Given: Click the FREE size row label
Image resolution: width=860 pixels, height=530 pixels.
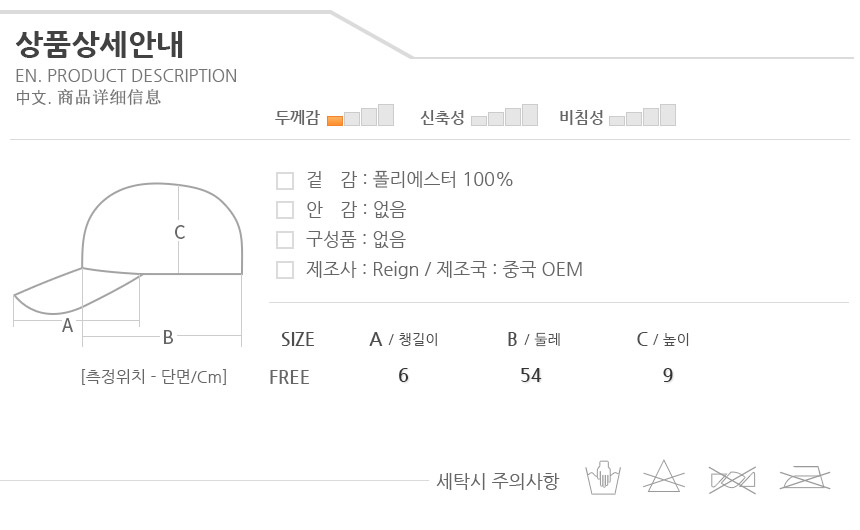Looking at the screenshot, I should click(x=289, y=377).
